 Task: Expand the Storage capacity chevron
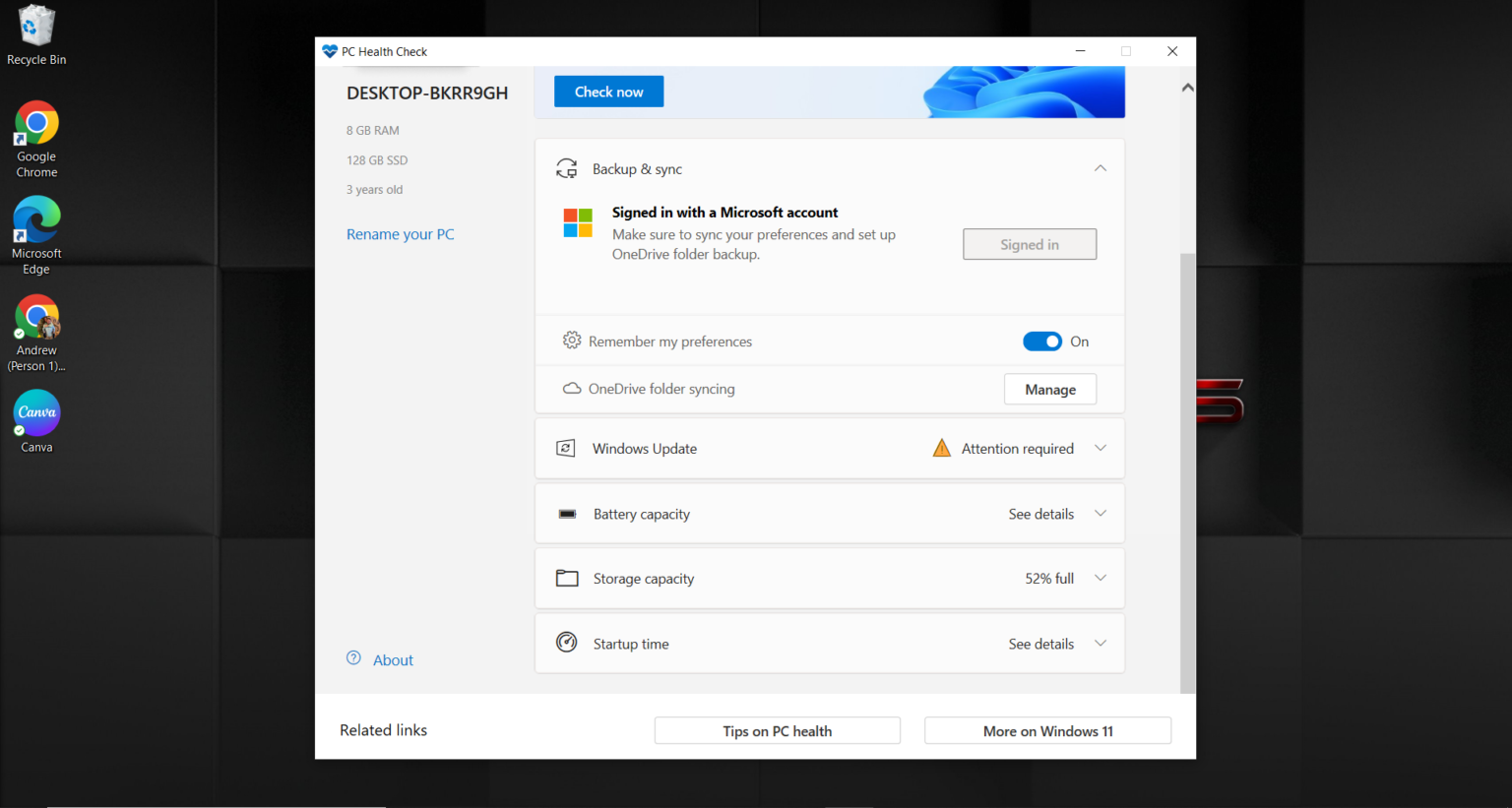1101,578
